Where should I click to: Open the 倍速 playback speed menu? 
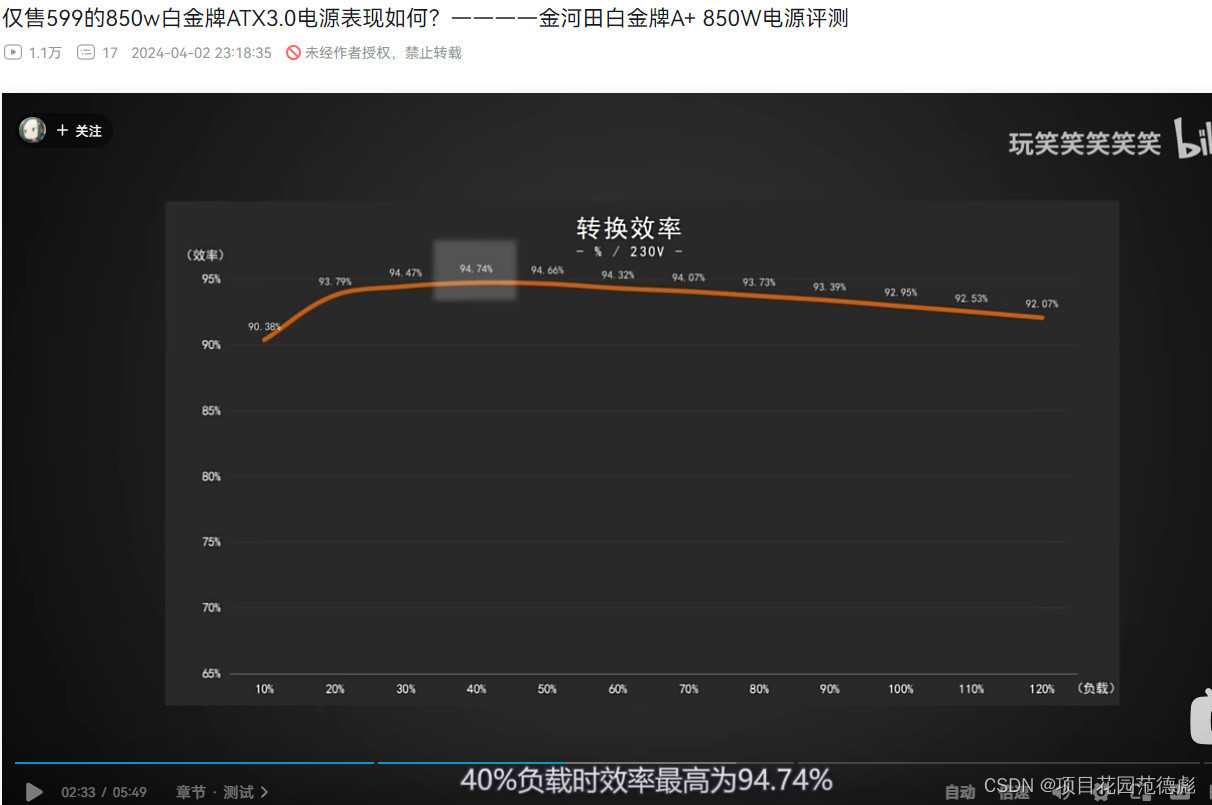tap(1014, 792)
